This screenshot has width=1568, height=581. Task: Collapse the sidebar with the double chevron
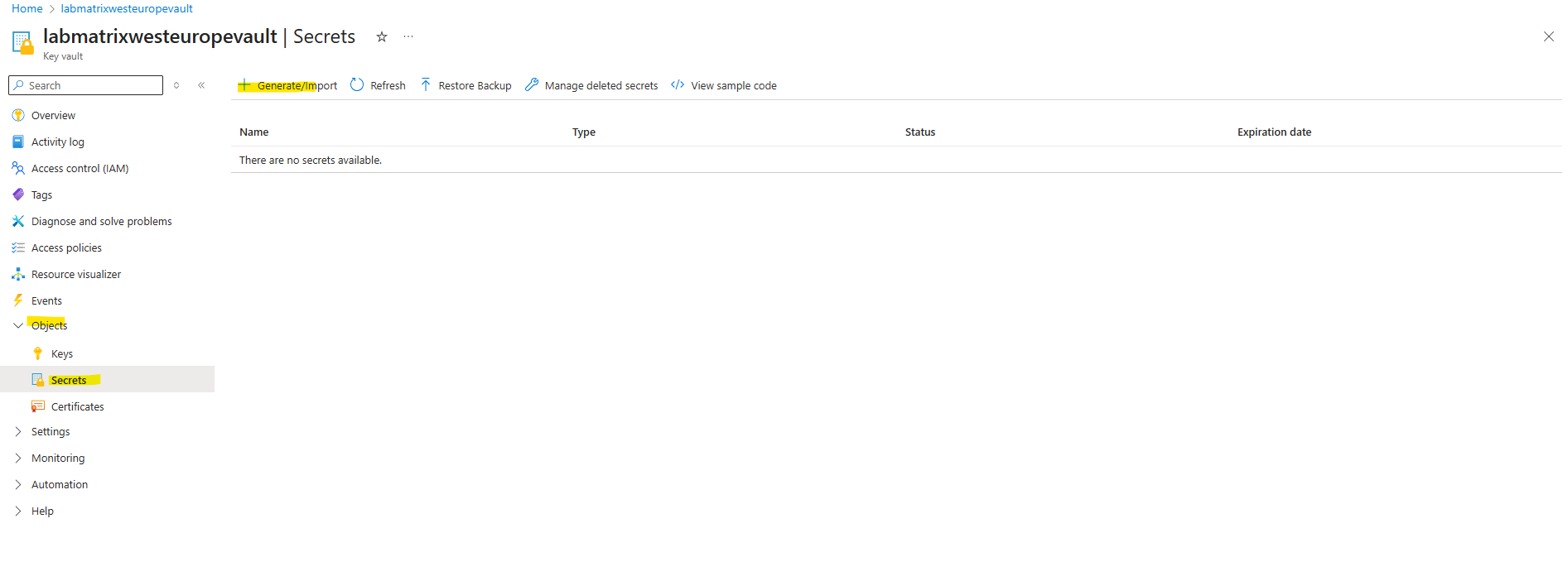pos(201,85)
